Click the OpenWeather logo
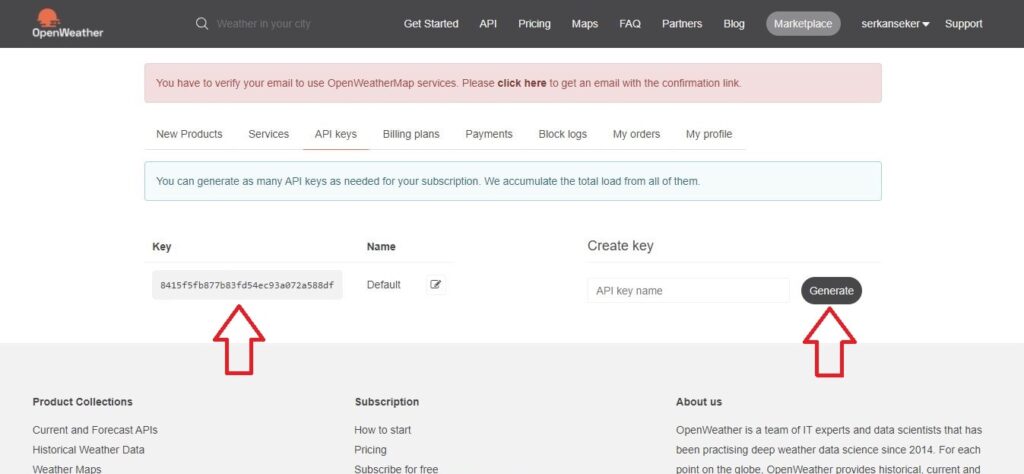 67,24
